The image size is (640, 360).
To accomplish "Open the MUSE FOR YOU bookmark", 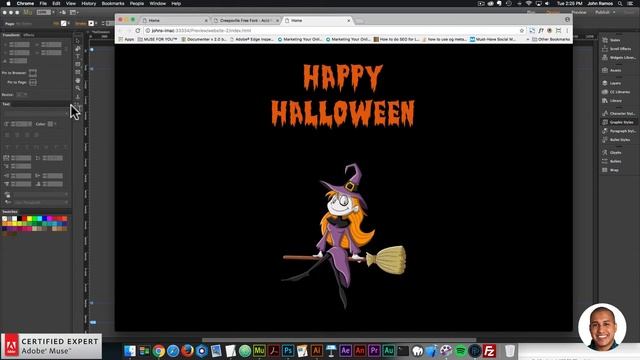I will pyautogui.click(x=158, y=39).
